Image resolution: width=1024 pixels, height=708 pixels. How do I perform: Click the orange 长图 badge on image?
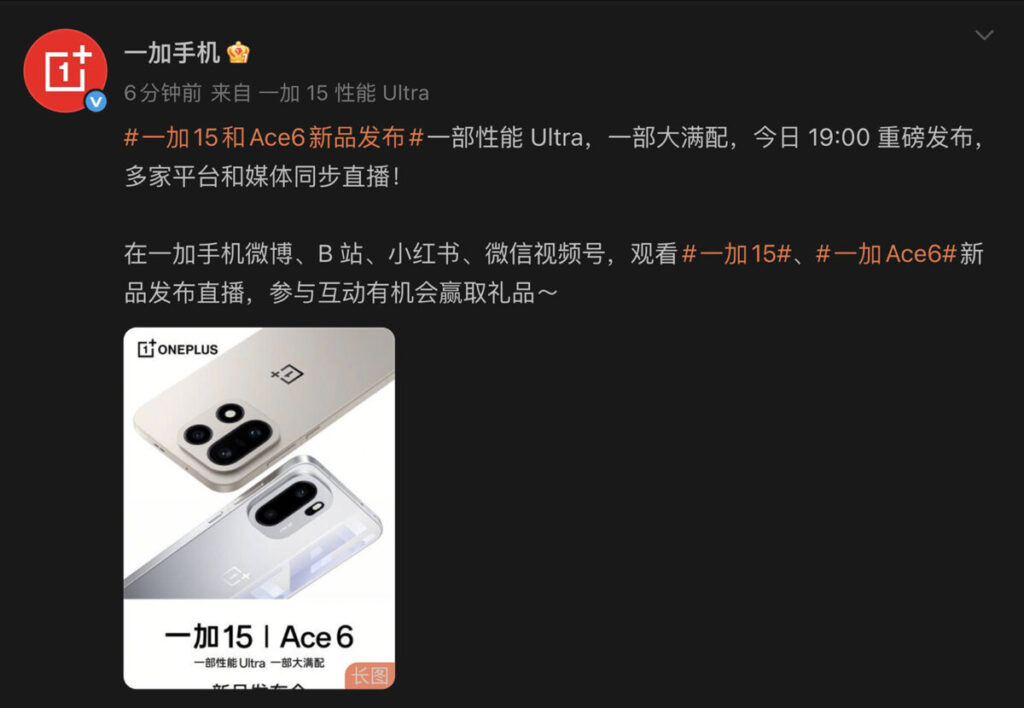(x=370, y=675)
